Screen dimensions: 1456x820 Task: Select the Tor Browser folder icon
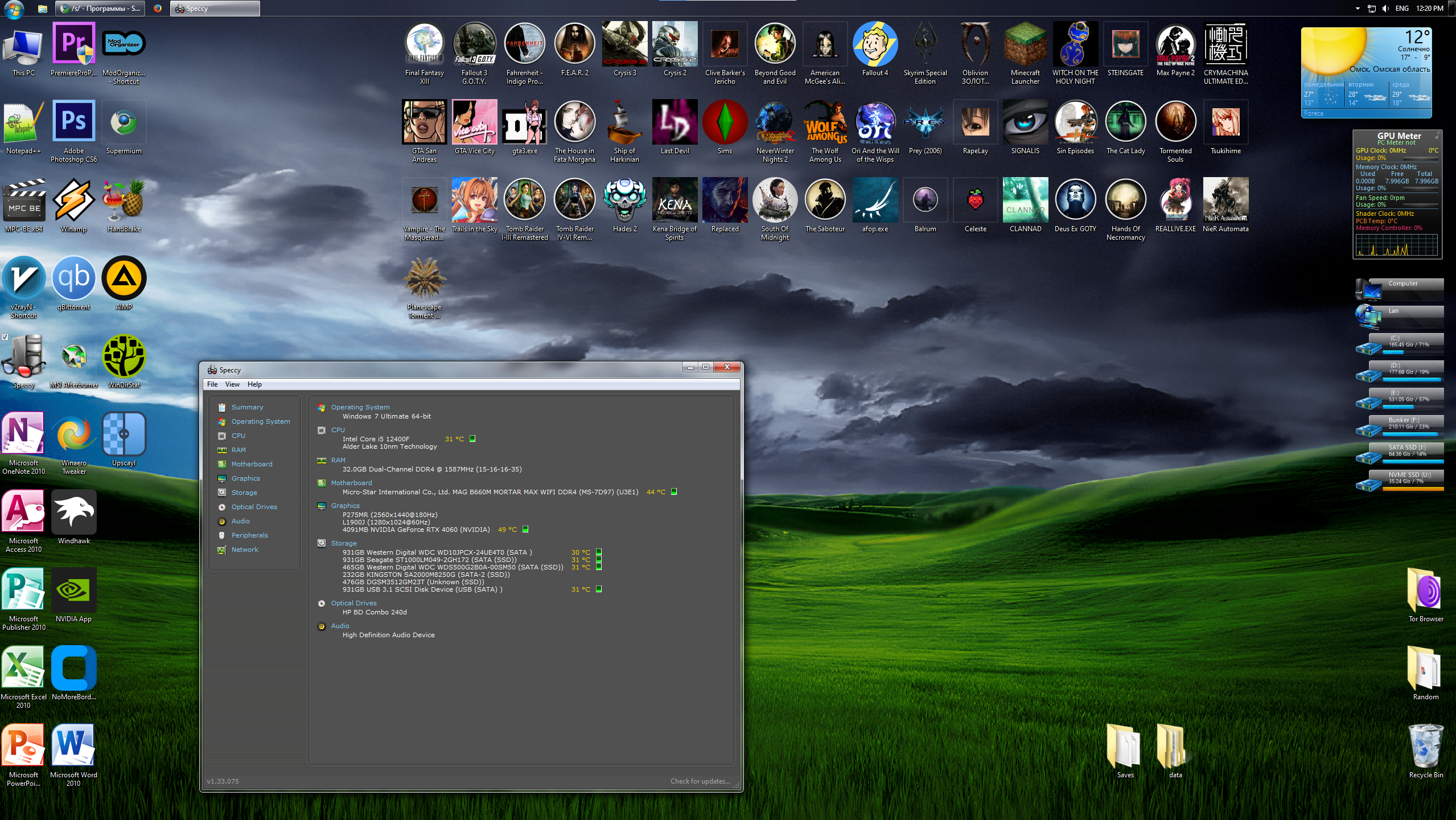tap(1426, 596)
